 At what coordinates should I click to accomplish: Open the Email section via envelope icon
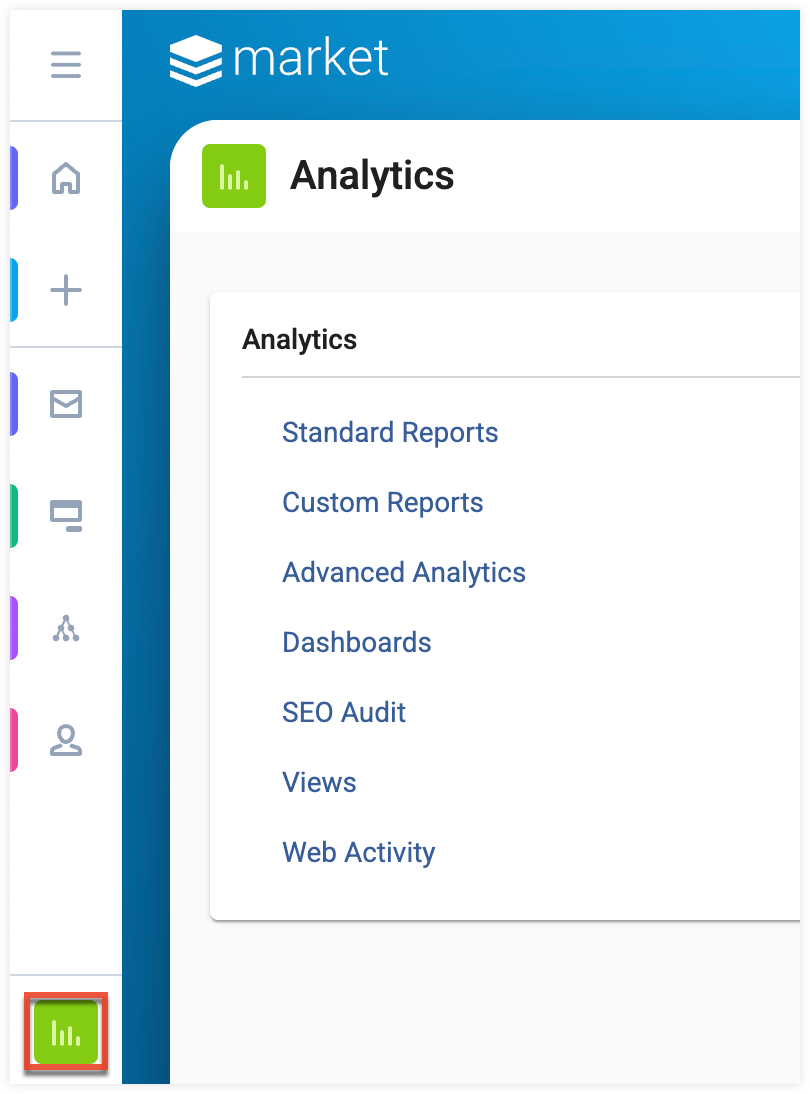point(65,404)
